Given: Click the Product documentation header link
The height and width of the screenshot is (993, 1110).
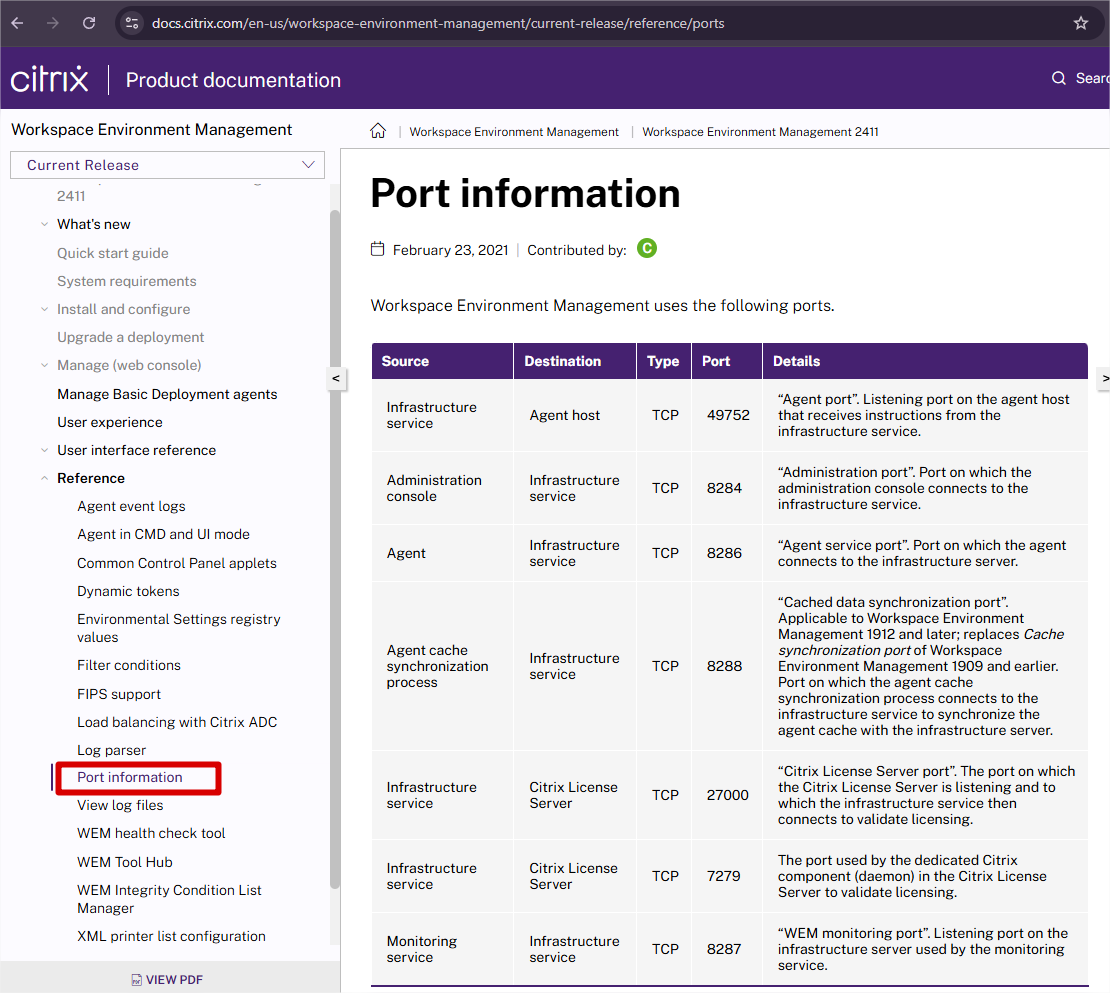Looking at the screenshot, I should [x=233, y=80].
